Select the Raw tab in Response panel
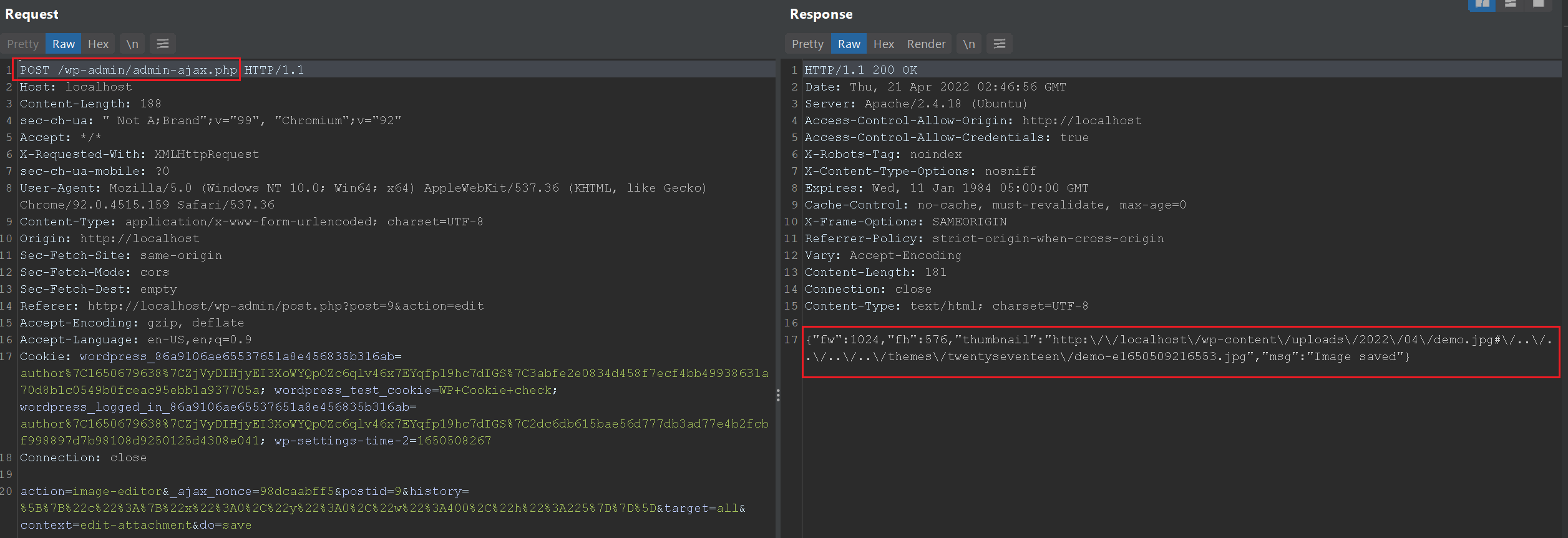 [x=849, y=44]
